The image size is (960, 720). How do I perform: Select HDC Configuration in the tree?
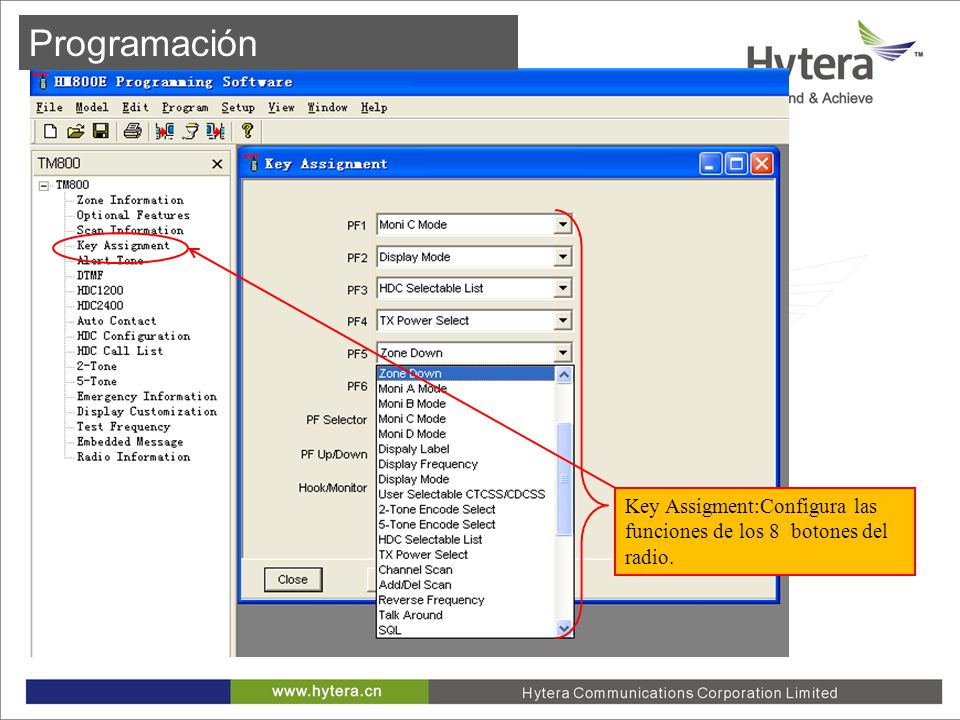pos(133,336)
